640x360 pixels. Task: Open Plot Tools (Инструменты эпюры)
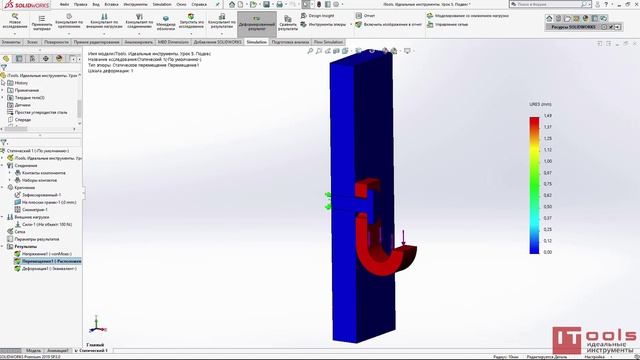click(323, 24)
